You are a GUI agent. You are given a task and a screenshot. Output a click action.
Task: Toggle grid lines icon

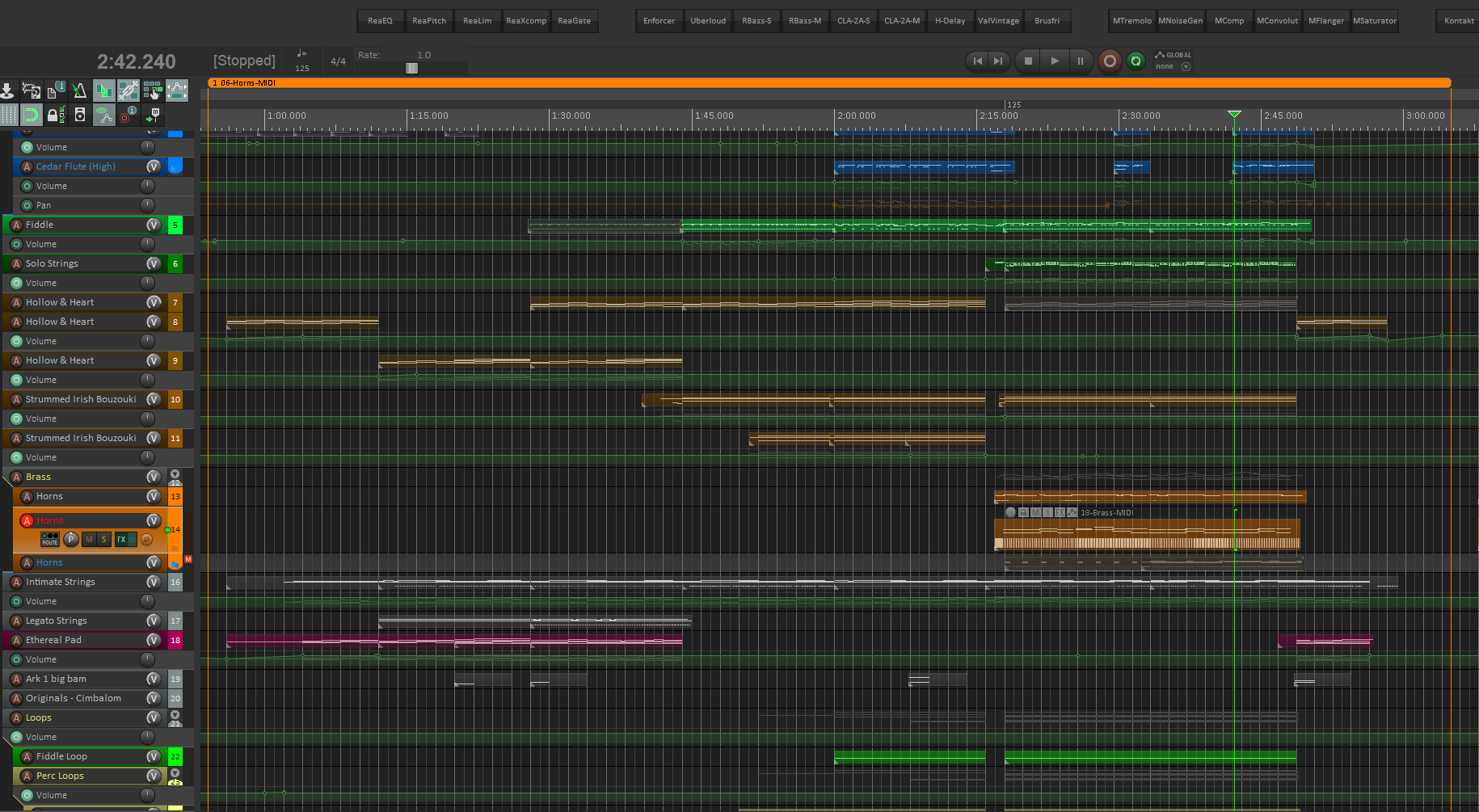[x=8, y=115]
